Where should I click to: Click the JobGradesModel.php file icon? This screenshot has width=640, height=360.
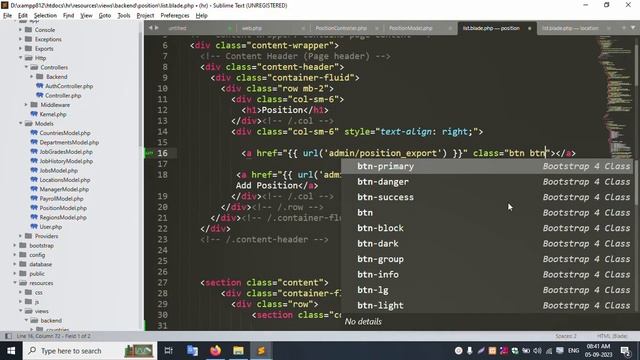point(34,151)
